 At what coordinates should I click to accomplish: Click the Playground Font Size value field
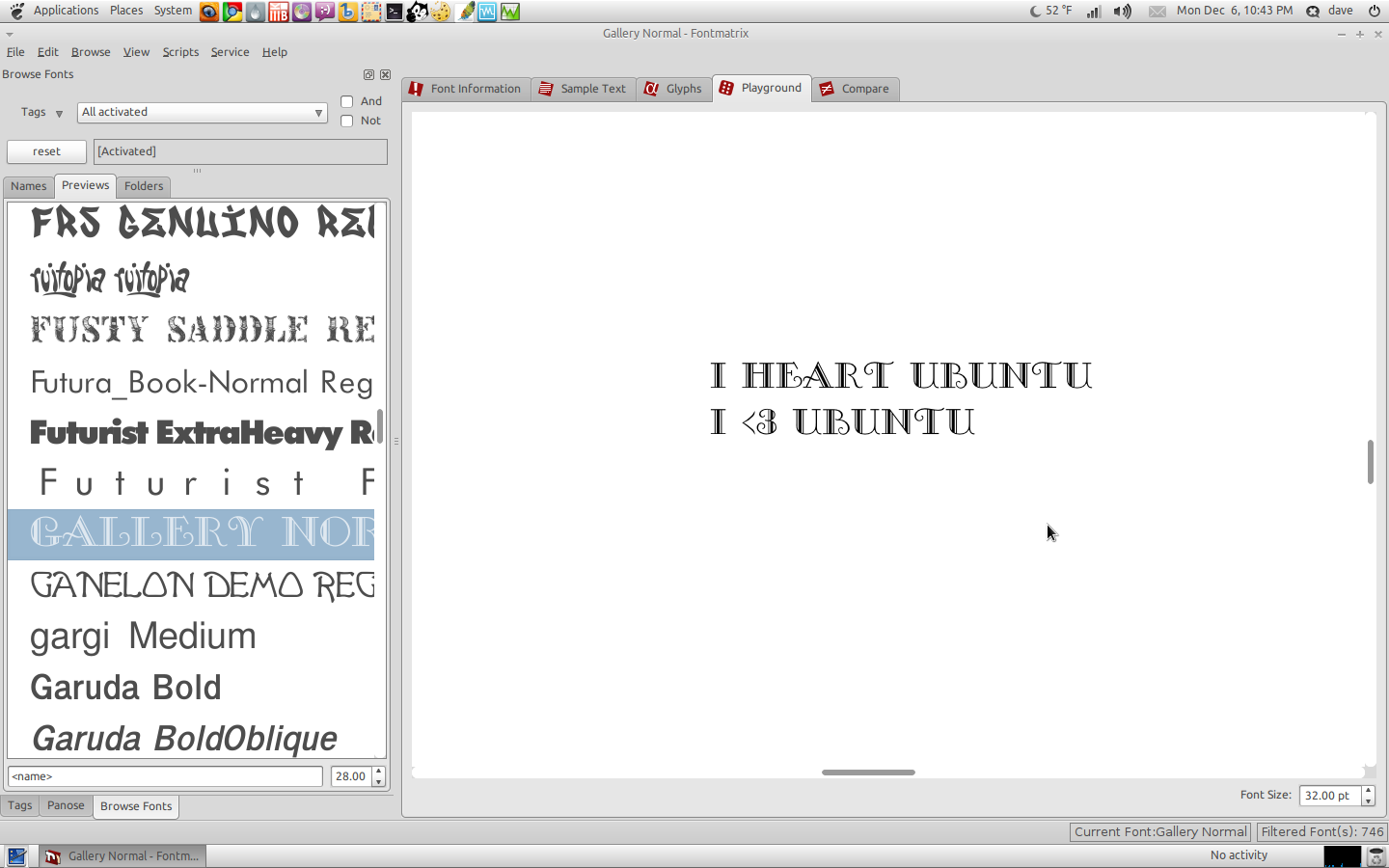[x=1330, y=796]
